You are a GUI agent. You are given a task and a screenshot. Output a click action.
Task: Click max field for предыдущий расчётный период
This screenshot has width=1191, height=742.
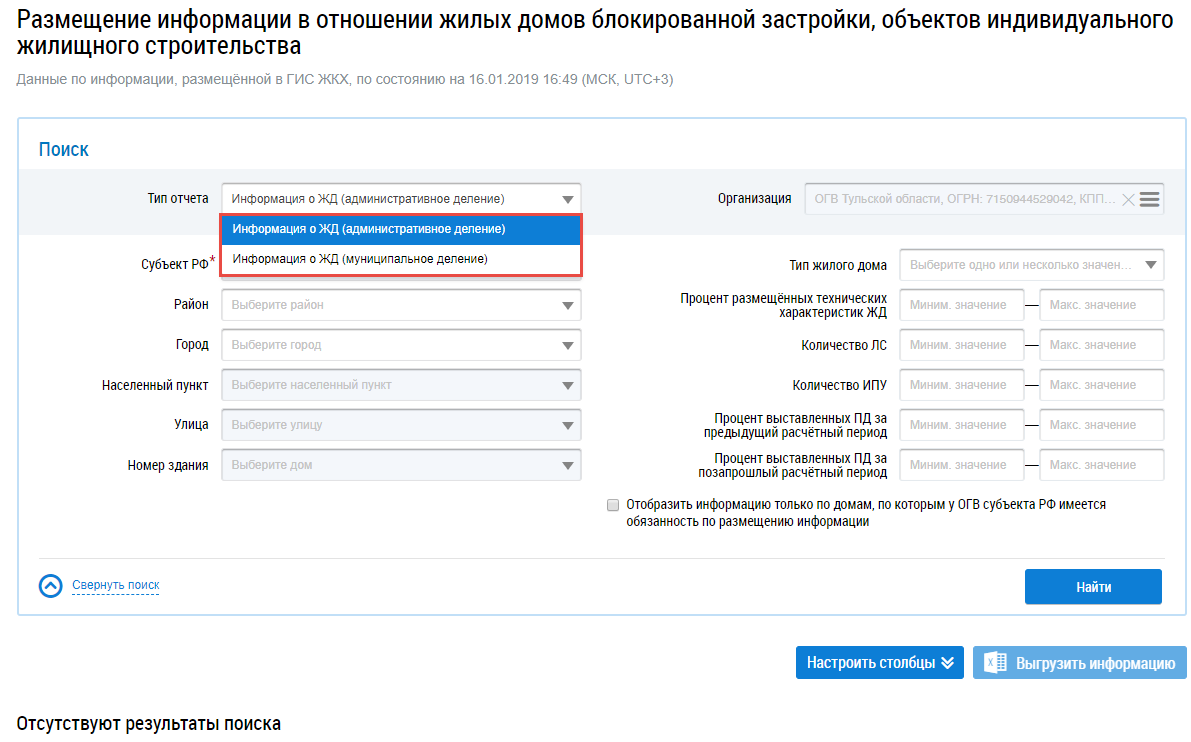[1101, 425]
